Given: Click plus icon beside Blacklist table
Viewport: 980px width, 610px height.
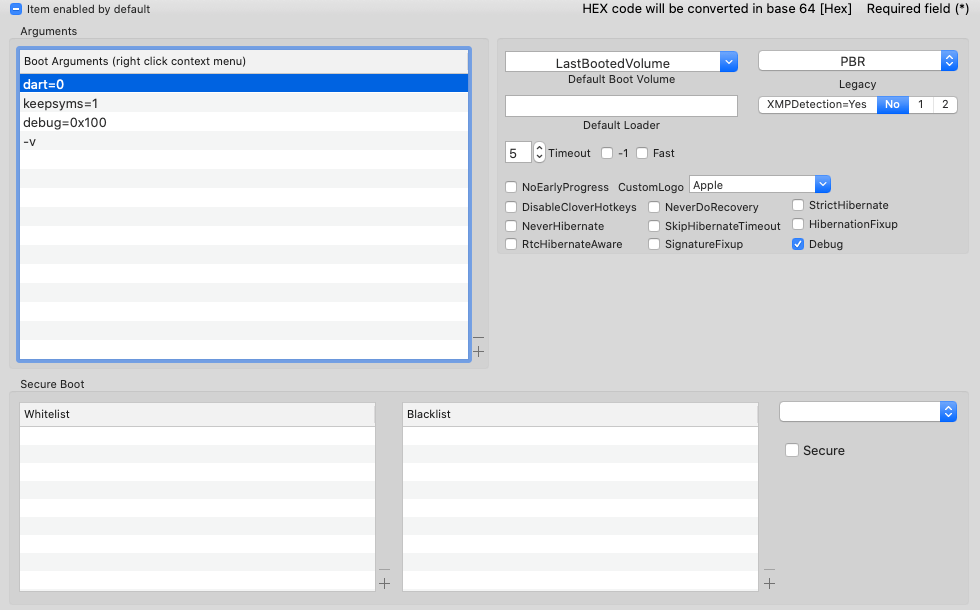Looking at the screenshot, I should (x=769, y=583).
